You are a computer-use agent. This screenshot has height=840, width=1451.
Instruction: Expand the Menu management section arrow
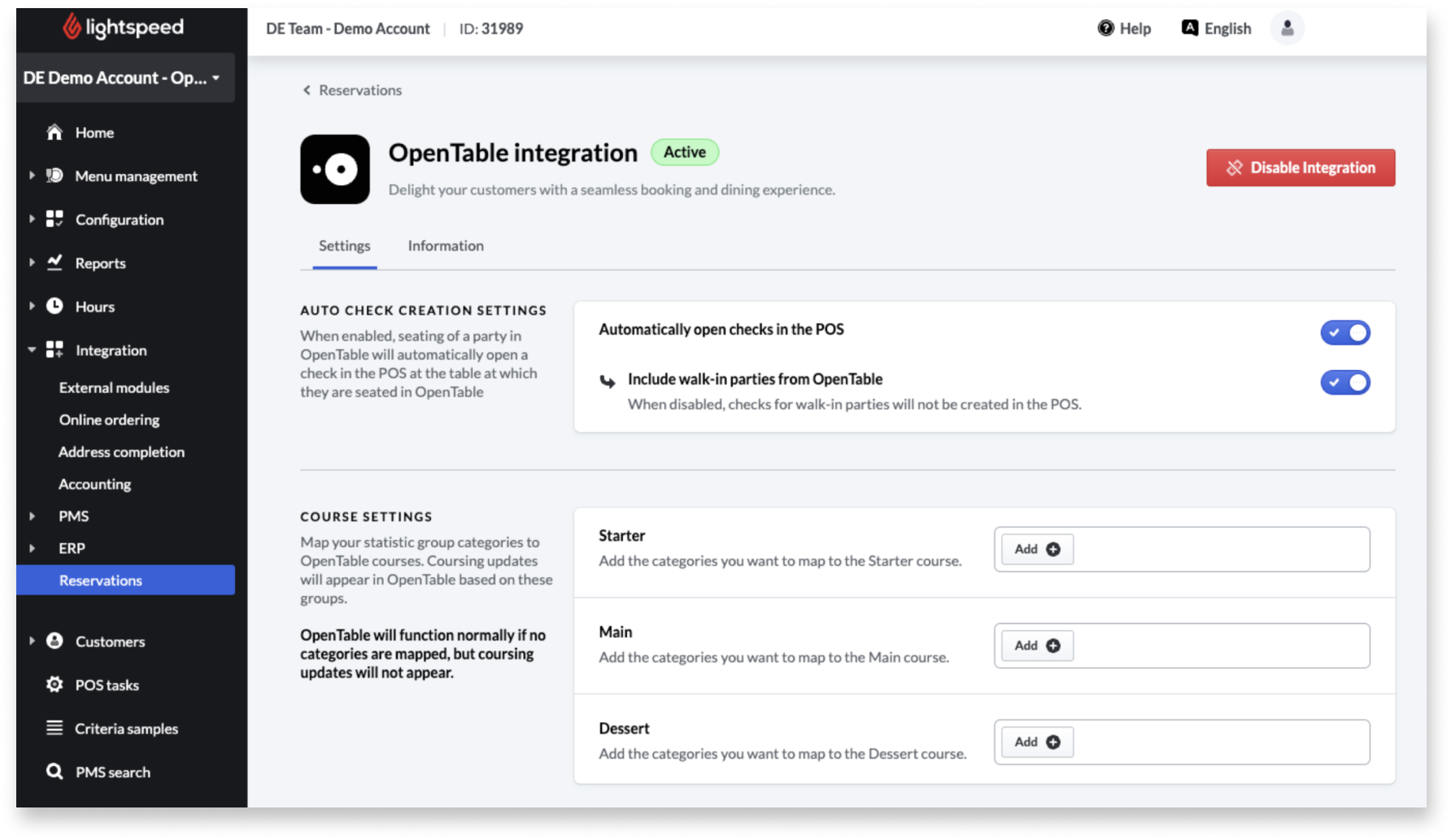[32, 176]
